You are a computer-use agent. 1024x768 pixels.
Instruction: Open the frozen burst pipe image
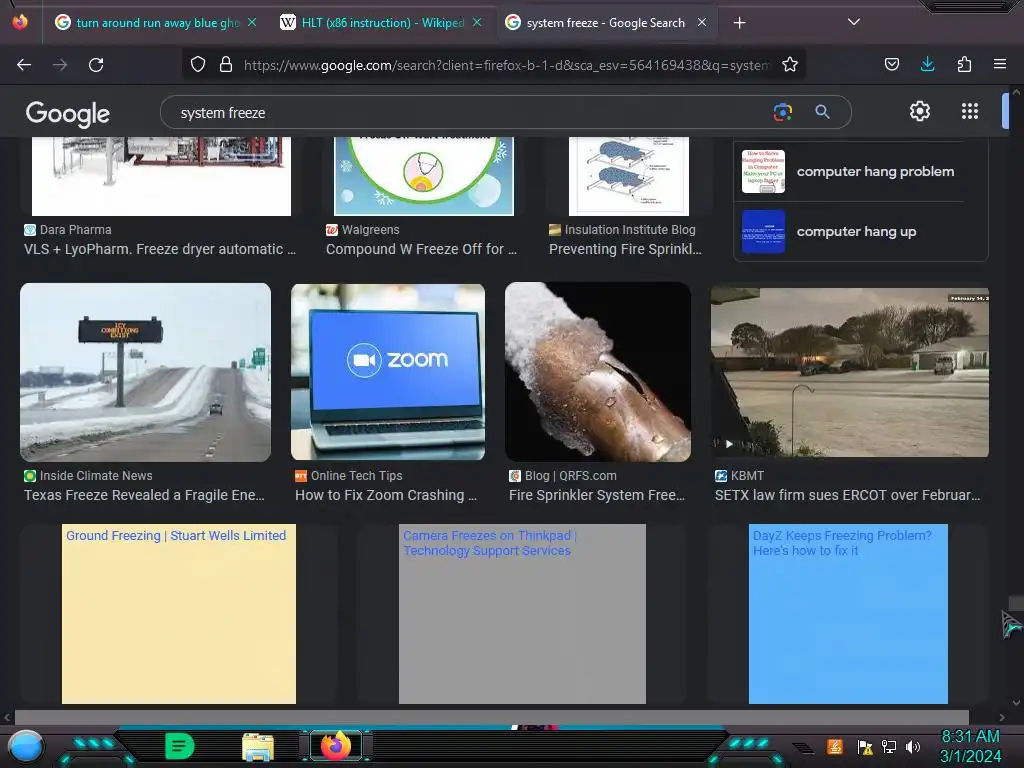pyautogui.click(x=598, y=372)
